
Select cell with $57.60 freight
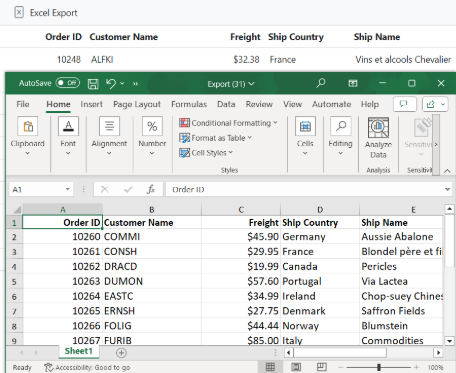click(241, 281)
